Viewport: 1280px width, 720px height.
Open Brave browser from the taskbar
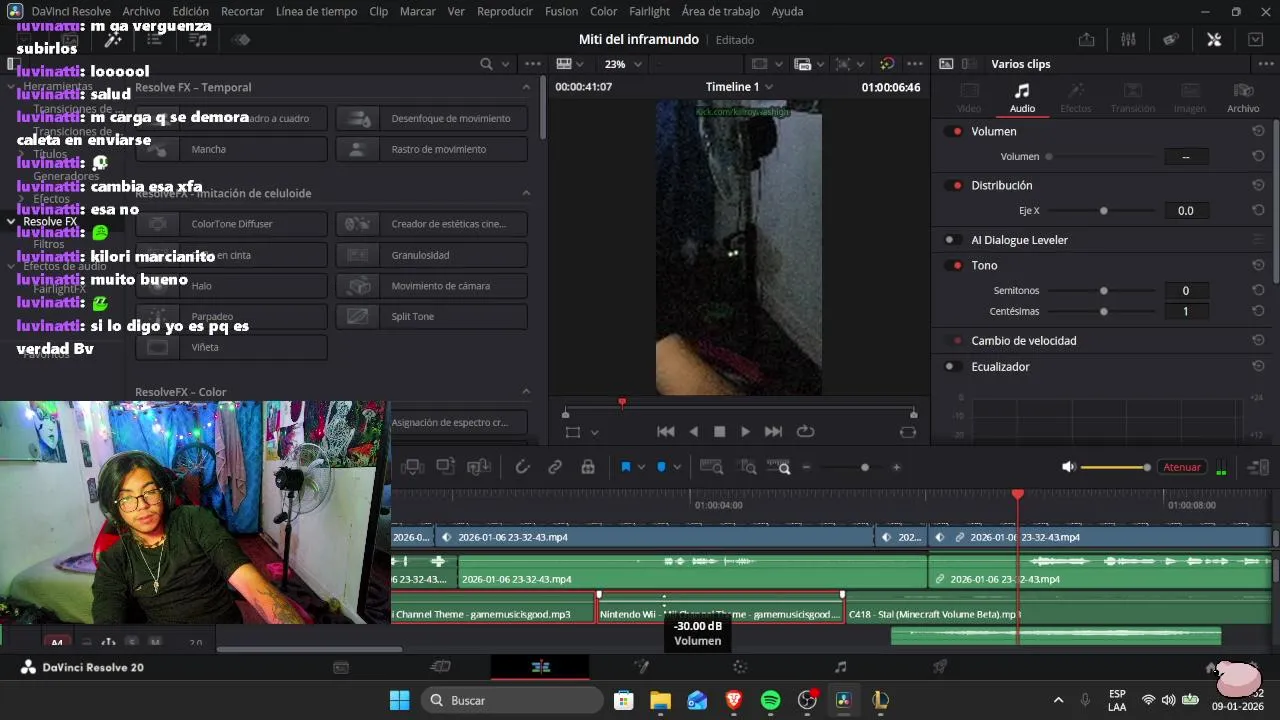(x=734, y=700)
